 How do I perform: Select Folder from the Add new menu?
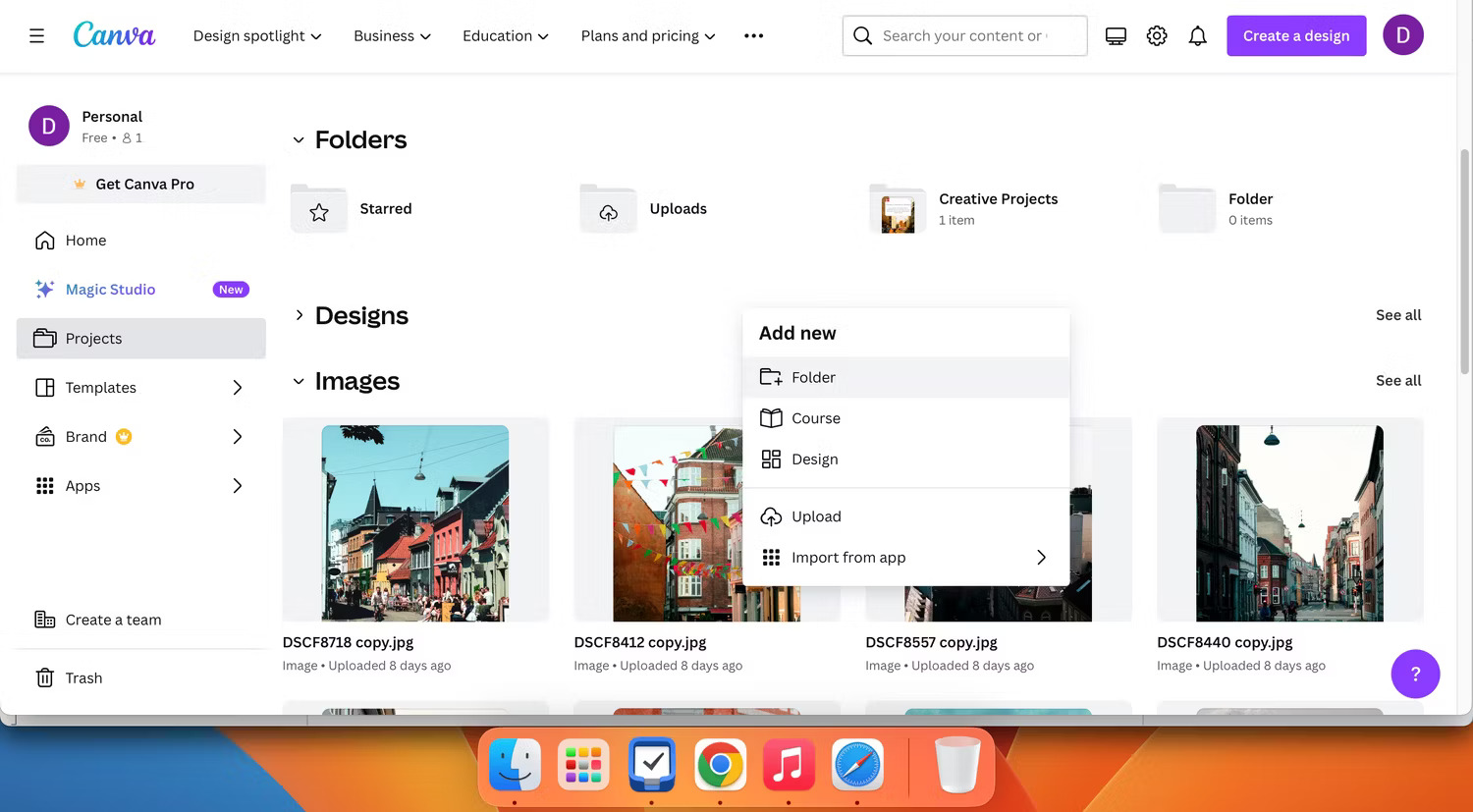tap(813, 377)
